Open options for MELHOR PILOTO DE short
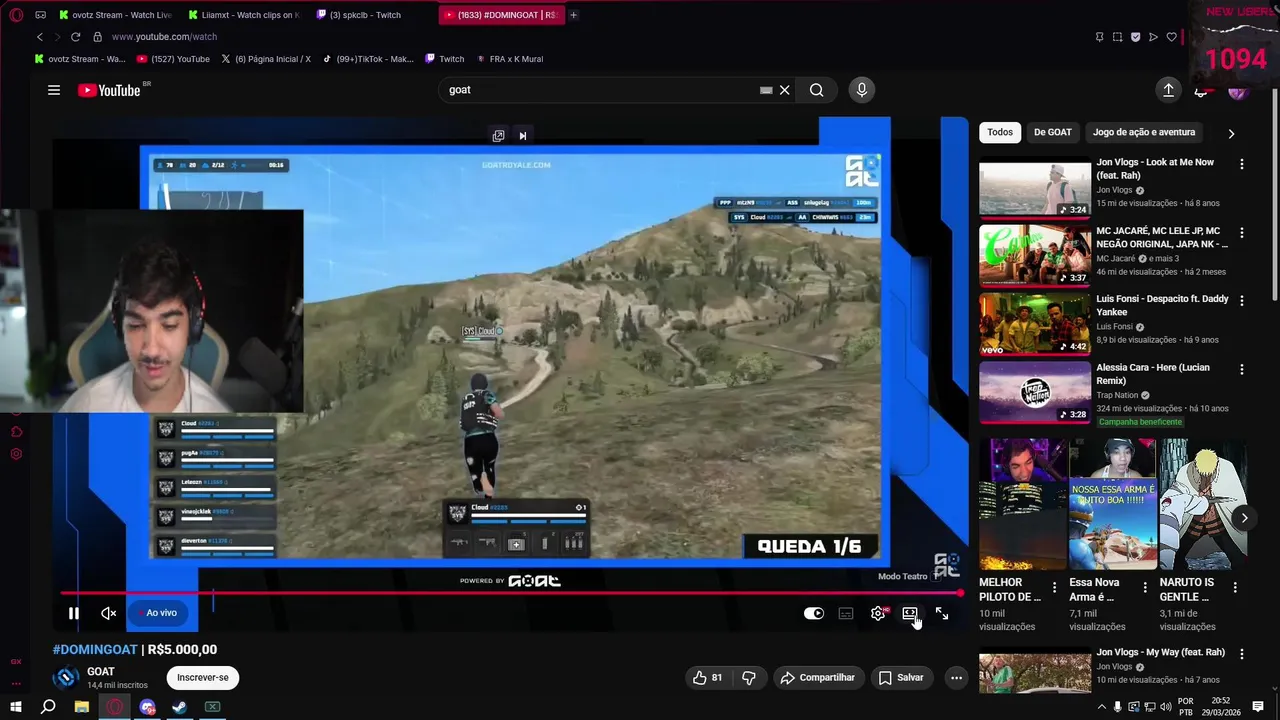Image resolution: width=1280 pixels, height=720 pixels. [x=1054, y=588]
